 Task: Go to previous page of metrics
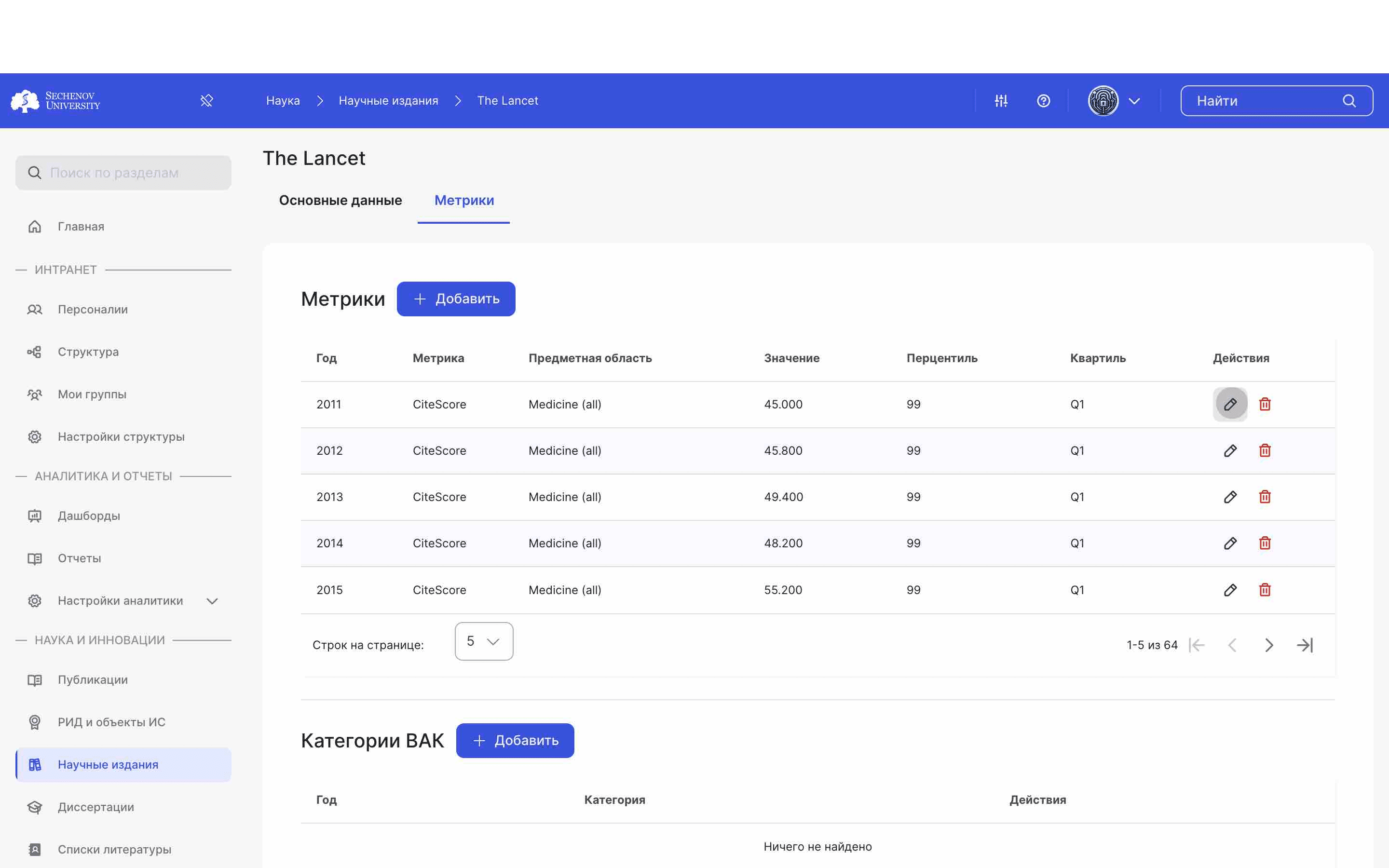1232,645
